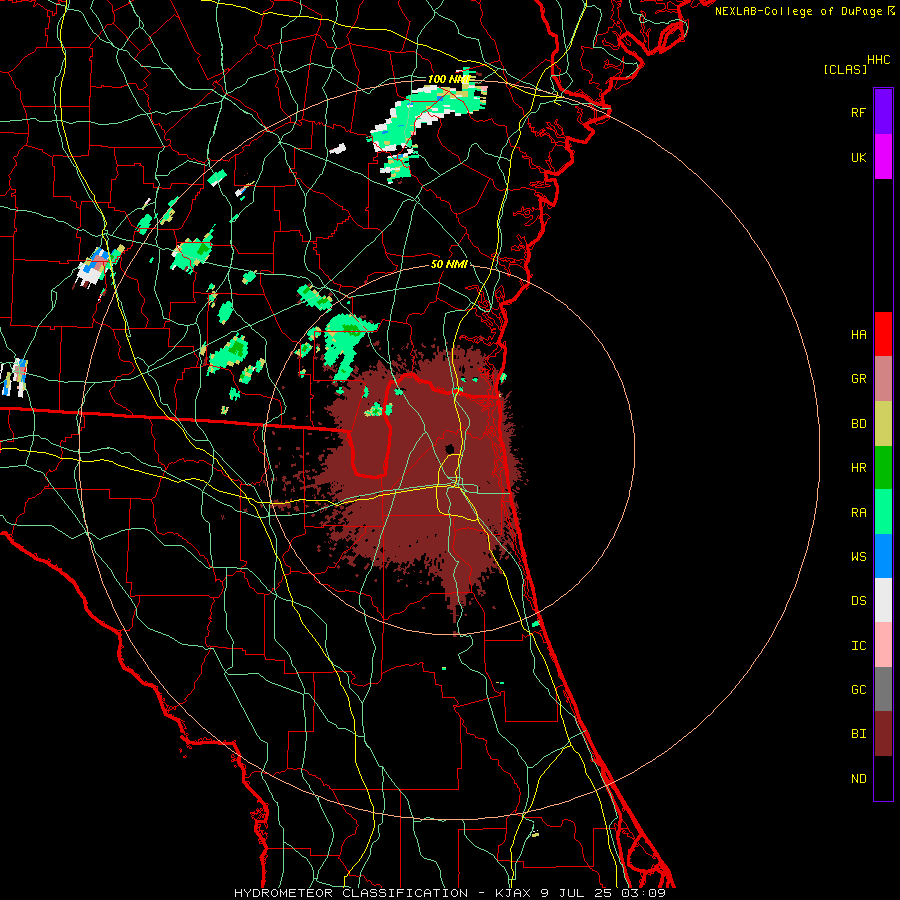Click the 100 NMI range ring label

449,79
